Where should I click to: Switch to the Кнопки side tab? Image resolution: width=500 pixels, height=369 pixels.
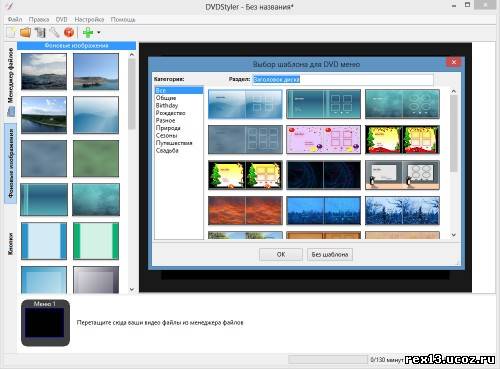click(x=10, y=244)
